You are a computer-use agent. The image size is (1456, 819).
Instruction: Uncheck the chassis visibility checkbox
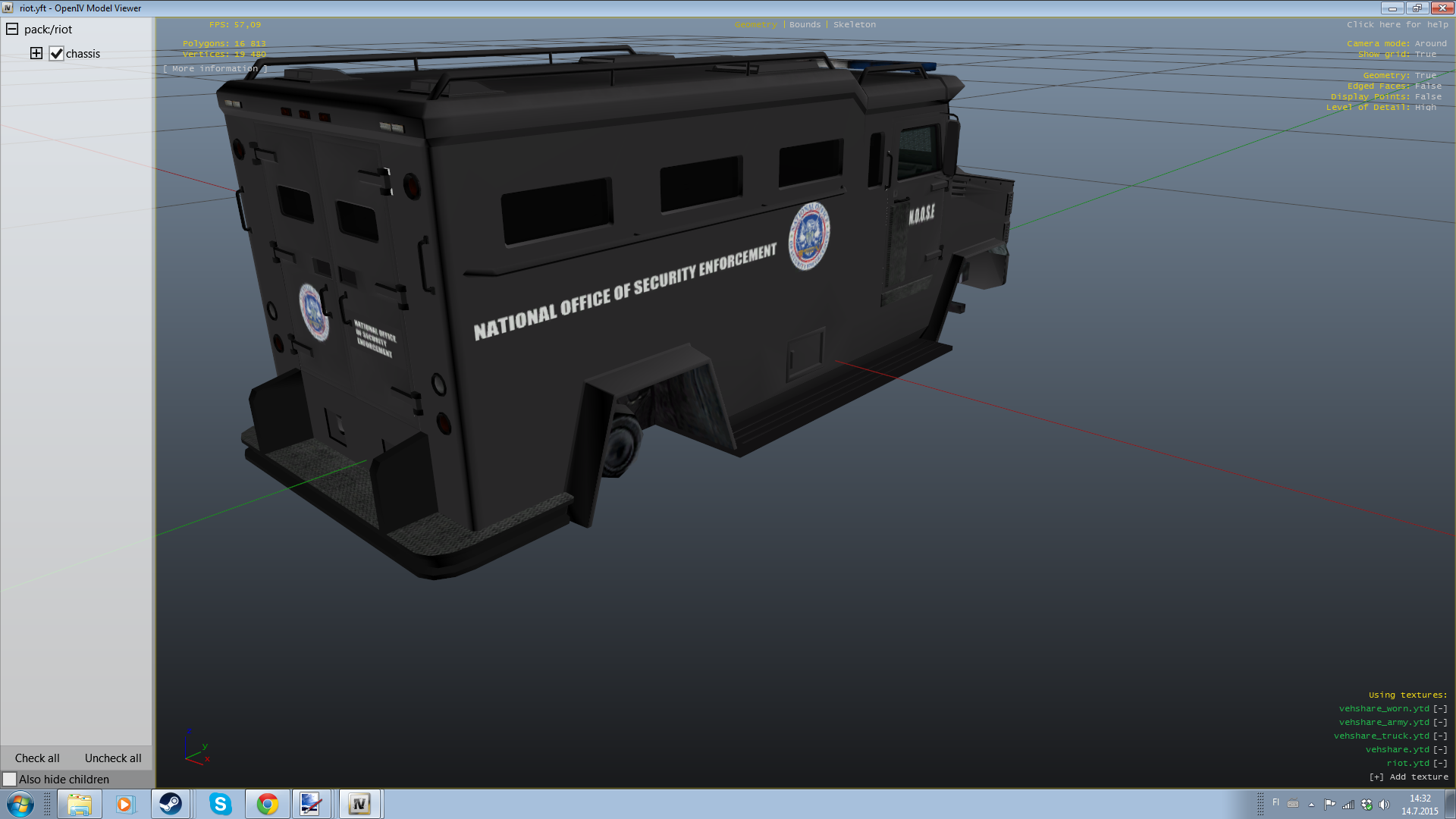coord(56,54)
